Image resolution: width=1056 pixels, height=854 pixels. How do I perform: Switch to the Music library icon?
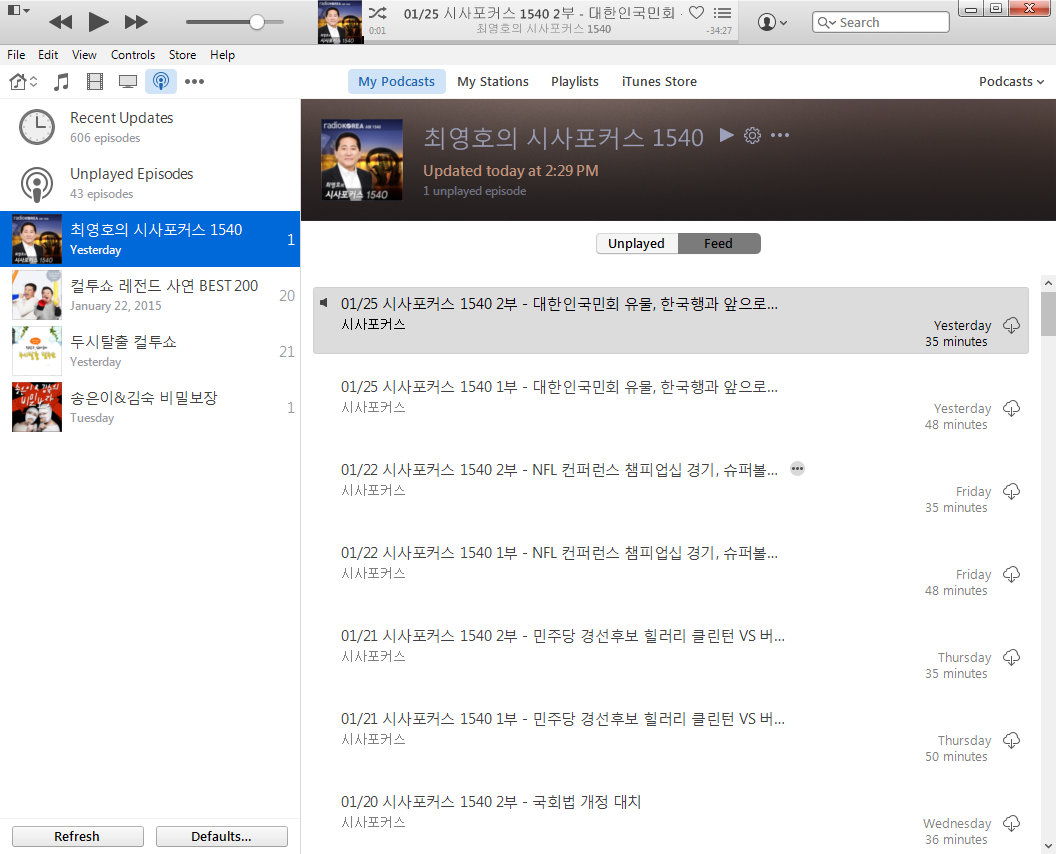61,81
